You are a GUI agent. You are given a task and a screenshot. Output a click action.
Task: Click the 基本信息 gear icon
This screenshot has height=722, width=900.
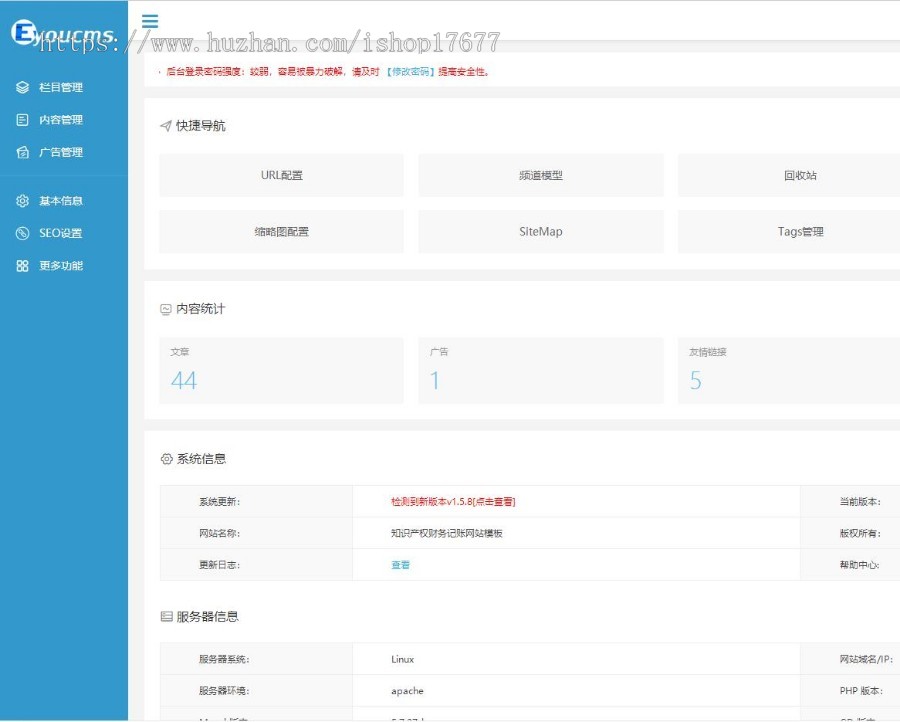click(22, 201)
